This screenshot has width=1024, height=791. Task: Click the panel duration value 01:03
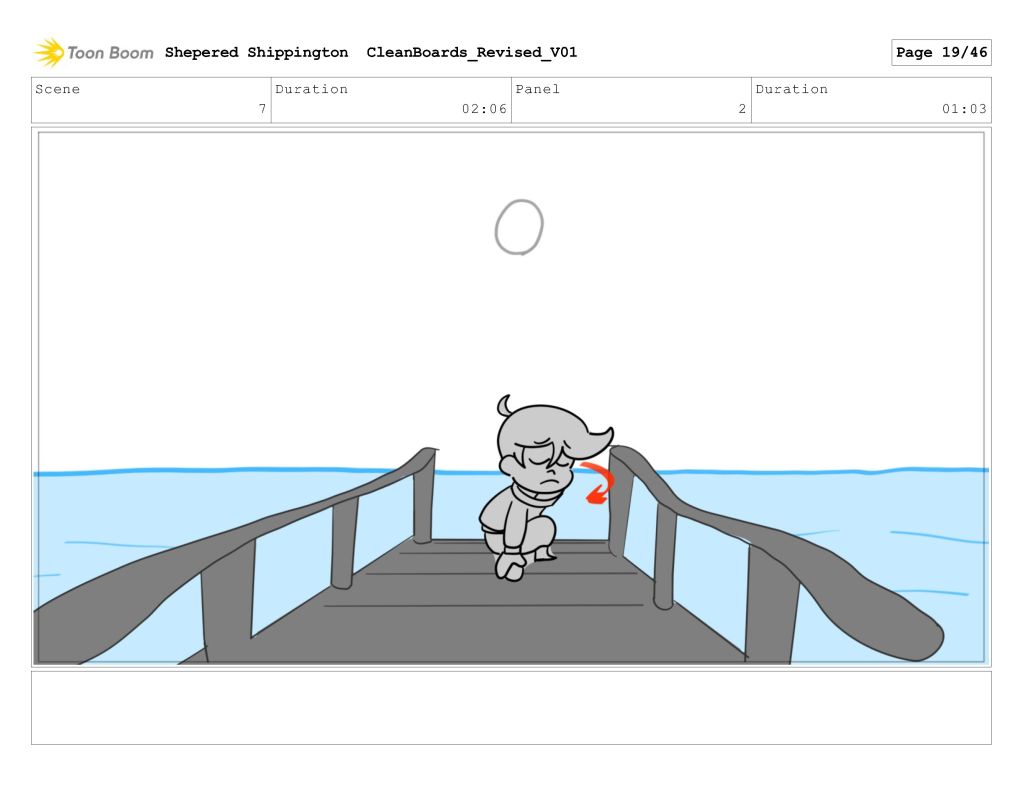pyautogui.click(x=964, y=109)
